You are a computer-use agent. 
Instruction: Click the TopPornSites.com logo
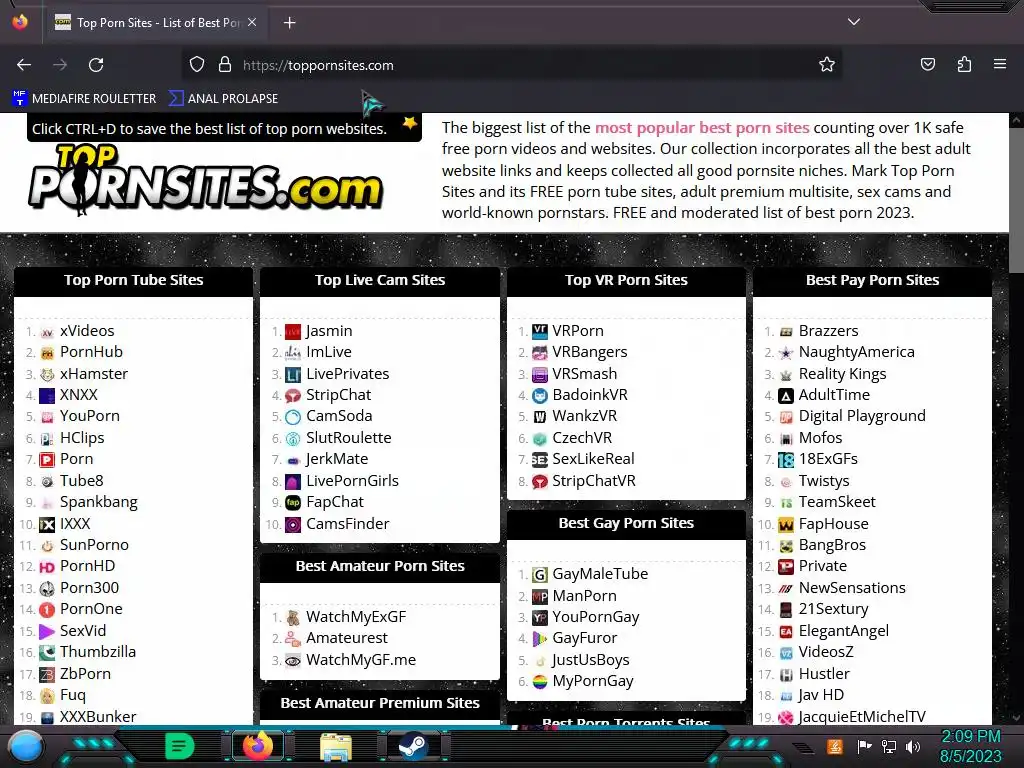(205, 180)
